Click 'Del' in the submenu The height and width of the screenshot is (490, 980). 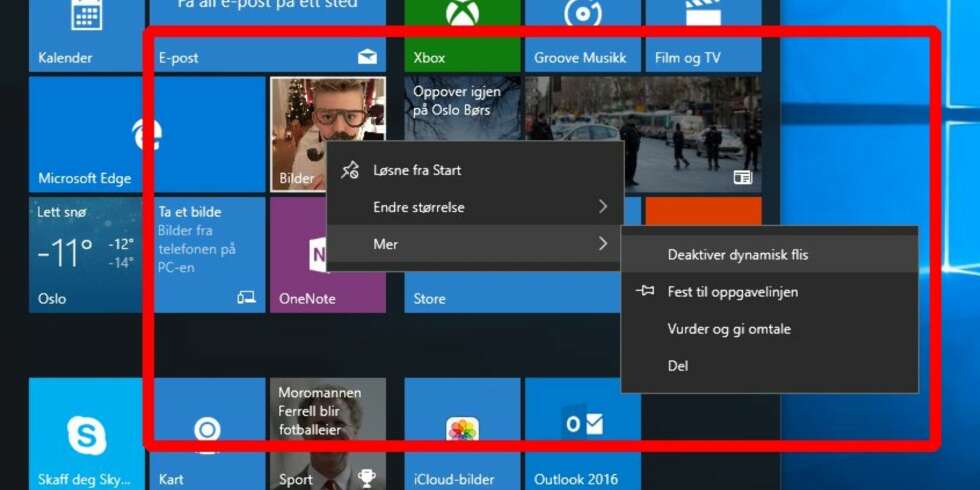click(x=769, y=366)
